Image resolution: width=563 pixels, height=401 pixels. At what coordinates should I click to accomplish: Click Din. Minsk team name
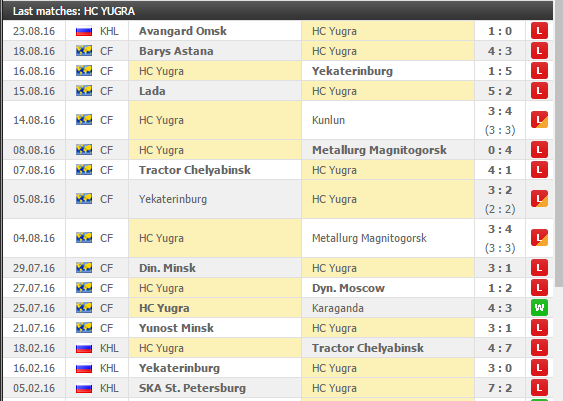point(167,268)
